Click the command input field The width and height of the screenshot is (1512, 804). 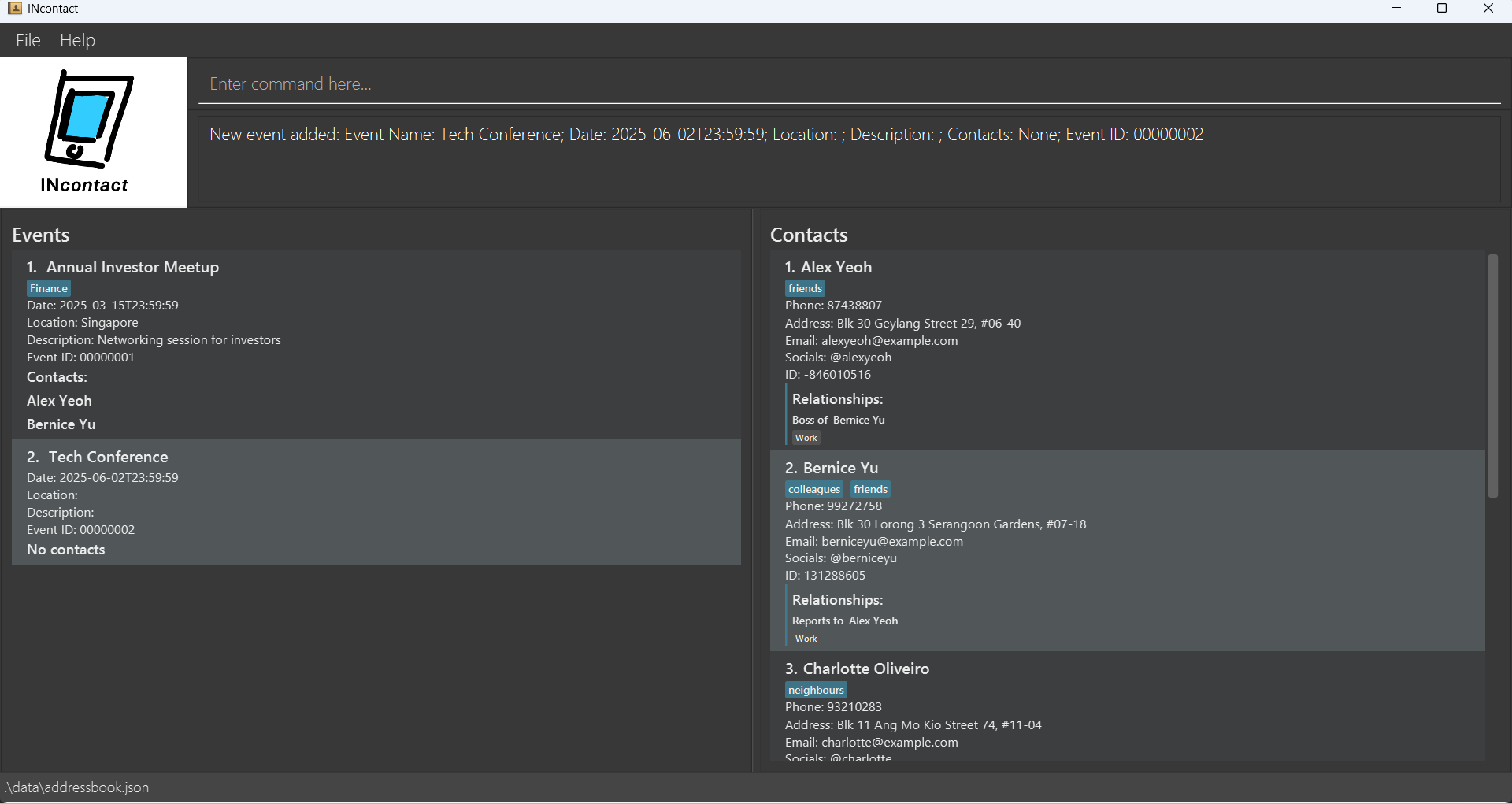[849, 84]
